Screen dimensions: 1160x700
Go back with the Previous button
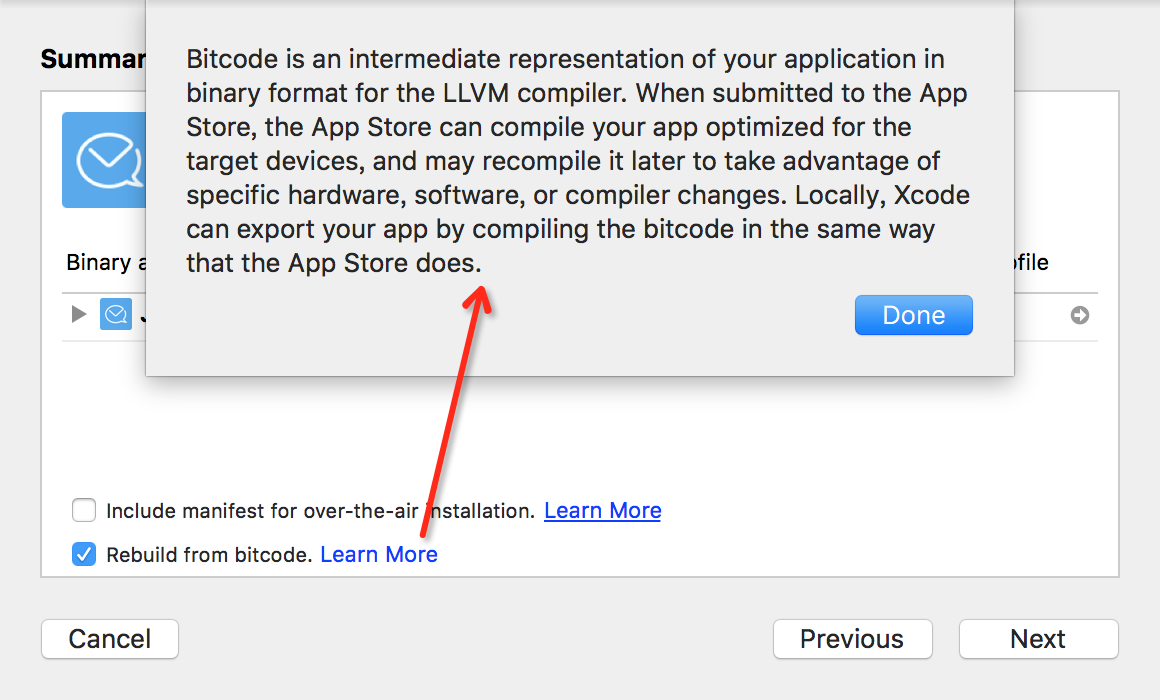[852, 639]
